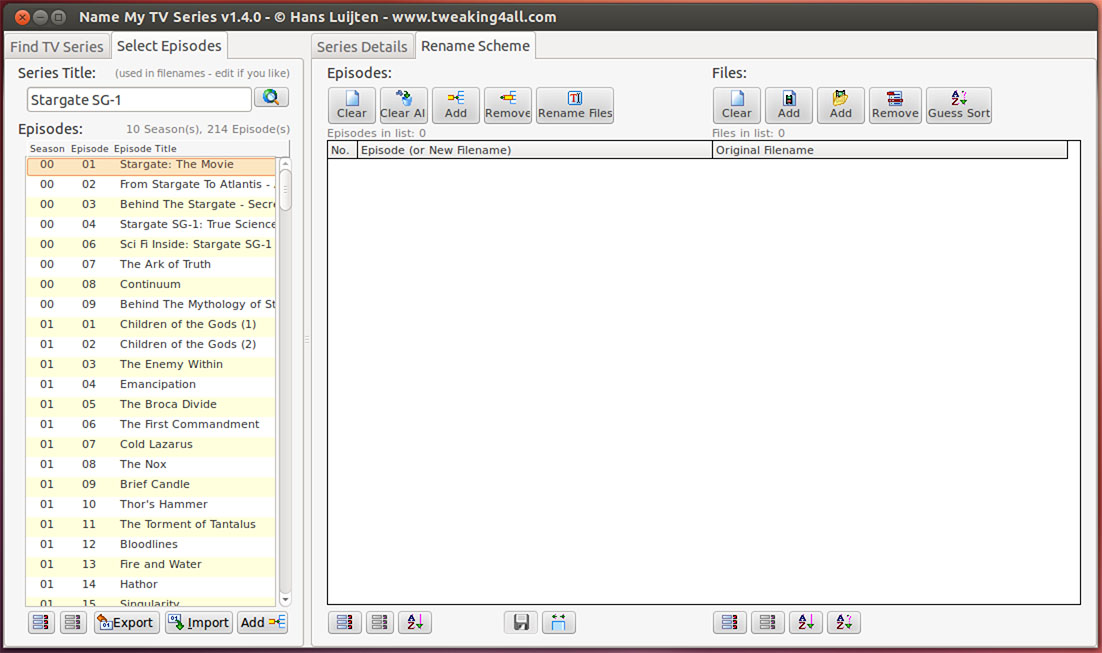The height and width of the screenshot is (653, 1102).
Task: Select episode The Nox
Action: pyautogui.click(x=151, y=465)
